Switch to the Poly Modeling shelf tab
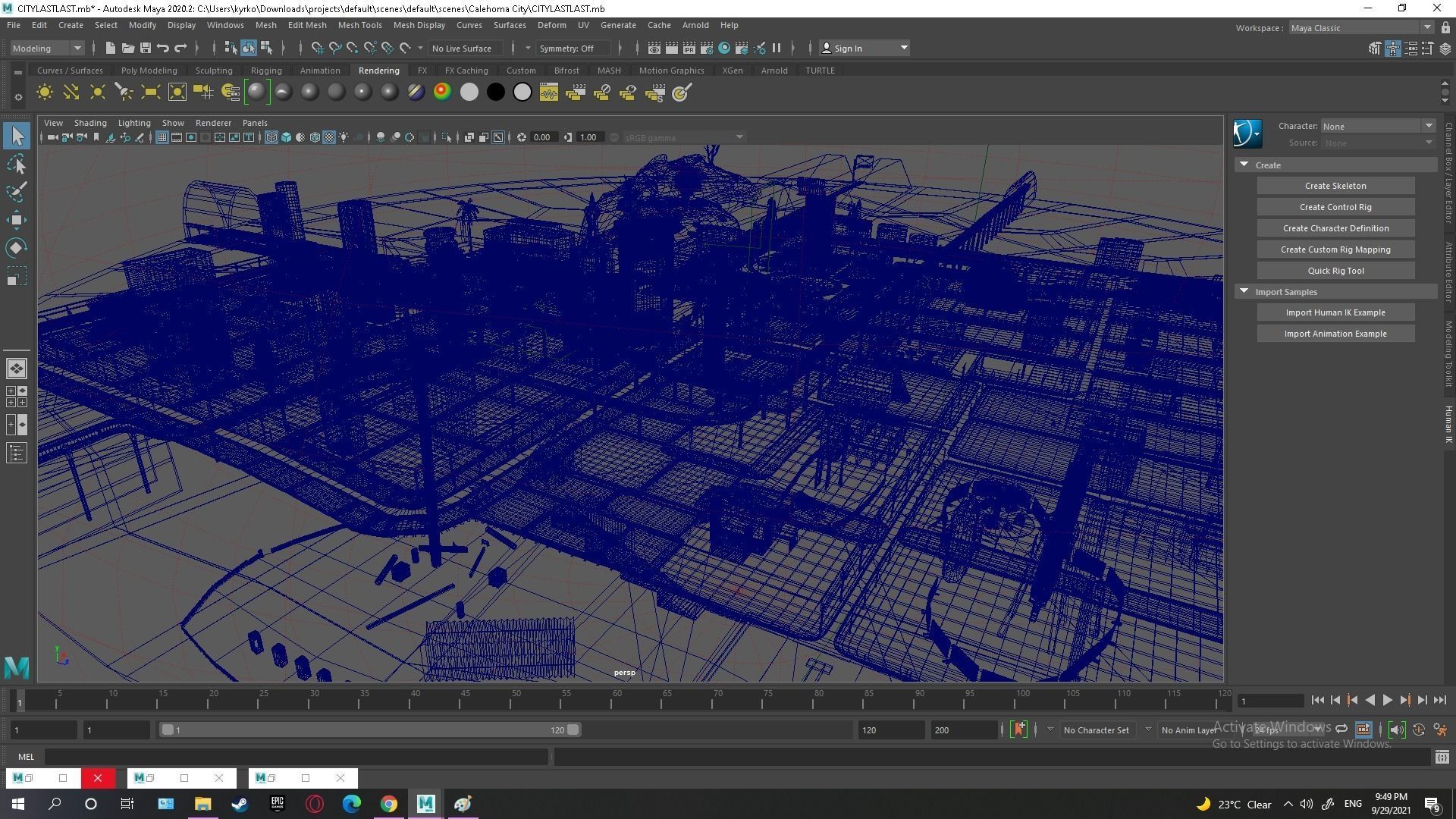1456x819 pixels. tap(149, 71)
